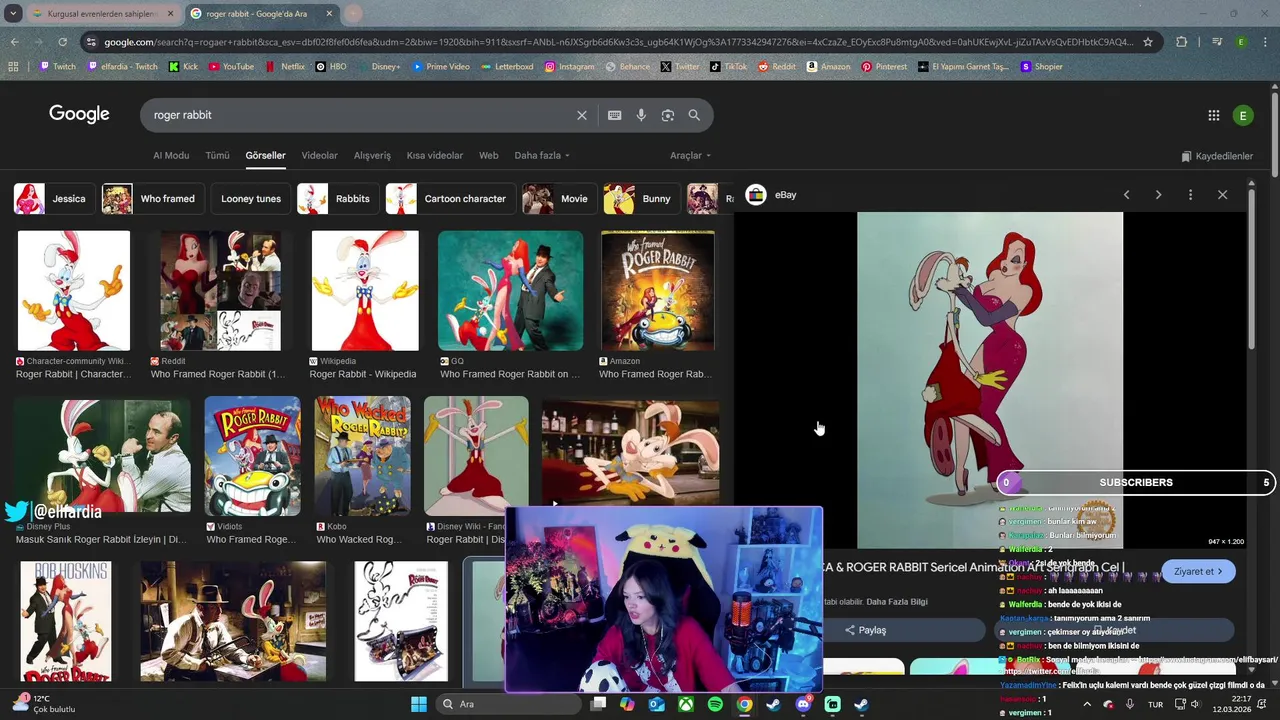The image size is (1280, 720).
Task: Filter by the Cartoon character chip
Action: (451, 199)
